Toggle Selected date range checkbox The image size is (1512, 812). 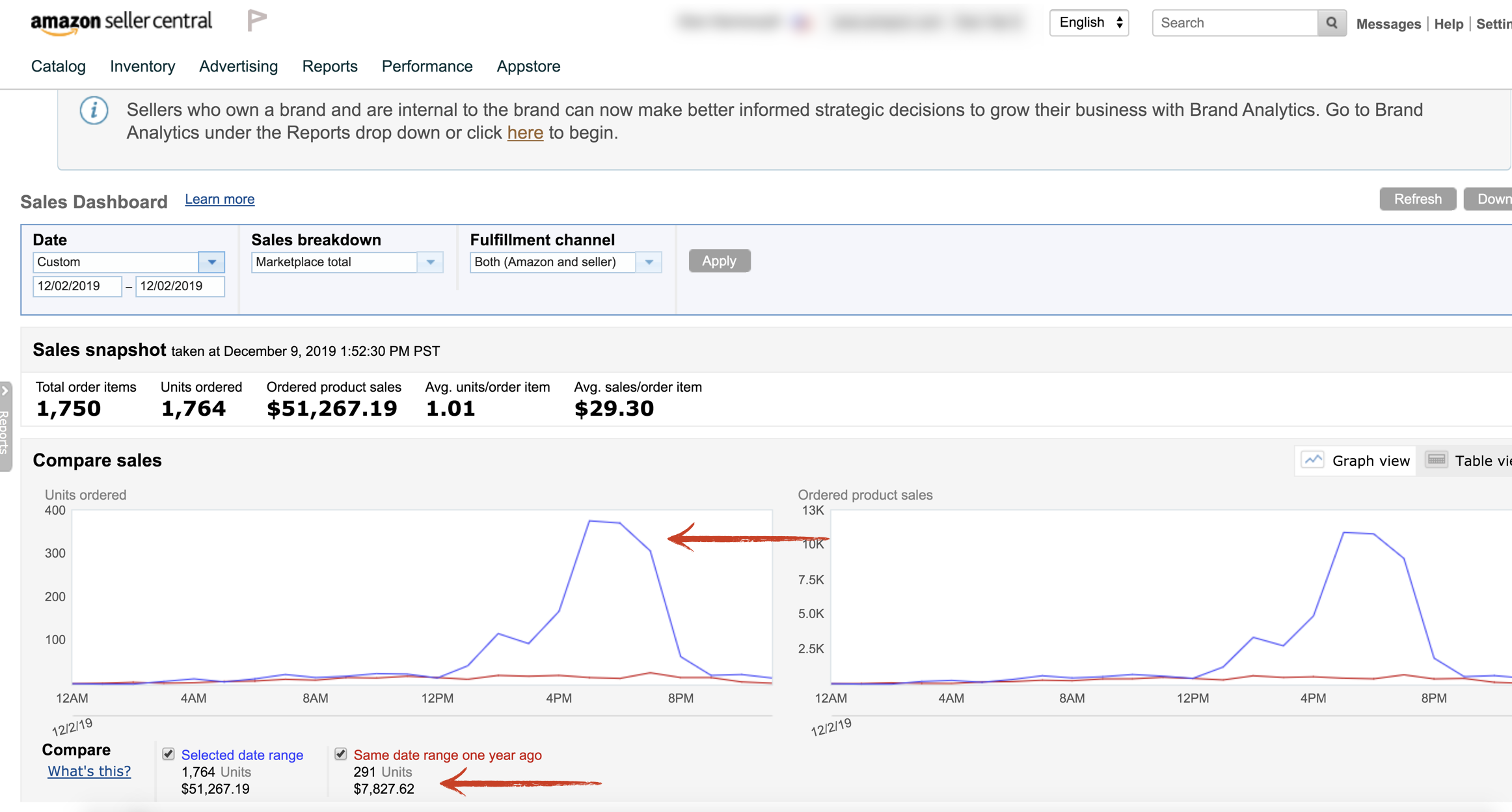(169, 754)
